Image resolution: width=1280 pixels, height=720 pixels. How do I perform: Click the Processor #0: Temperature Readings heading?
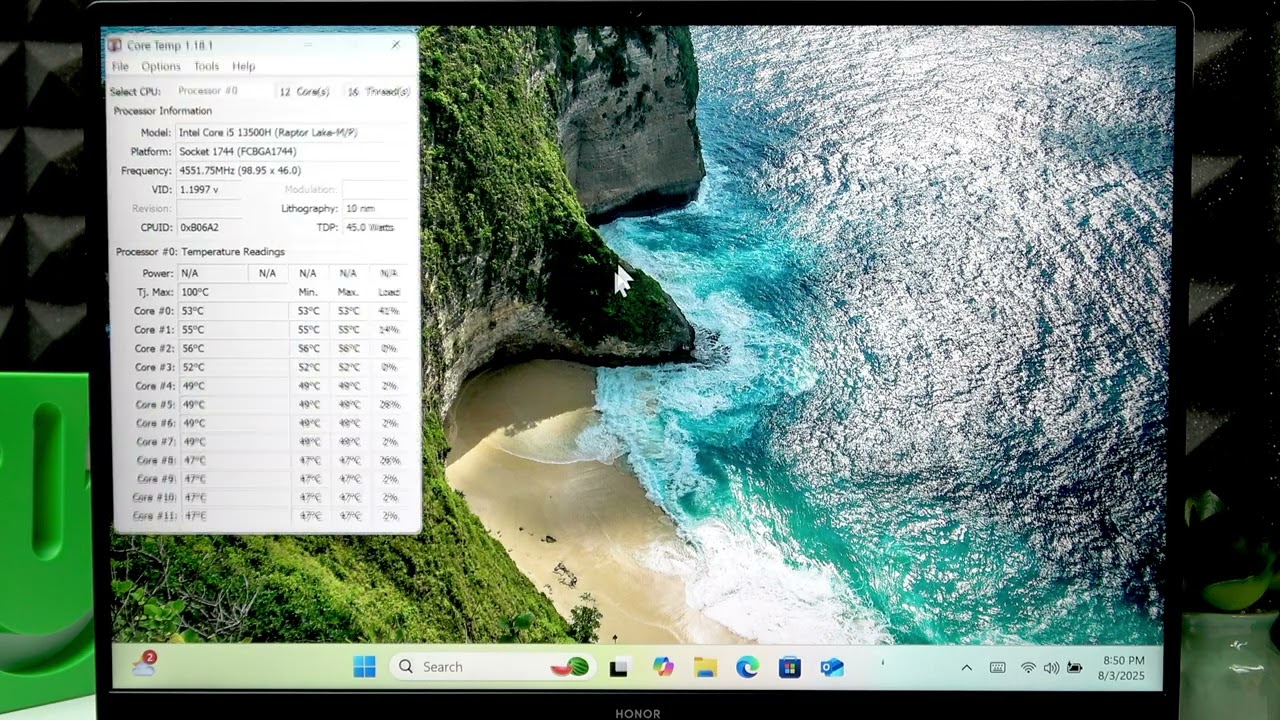tap(200, 252)
